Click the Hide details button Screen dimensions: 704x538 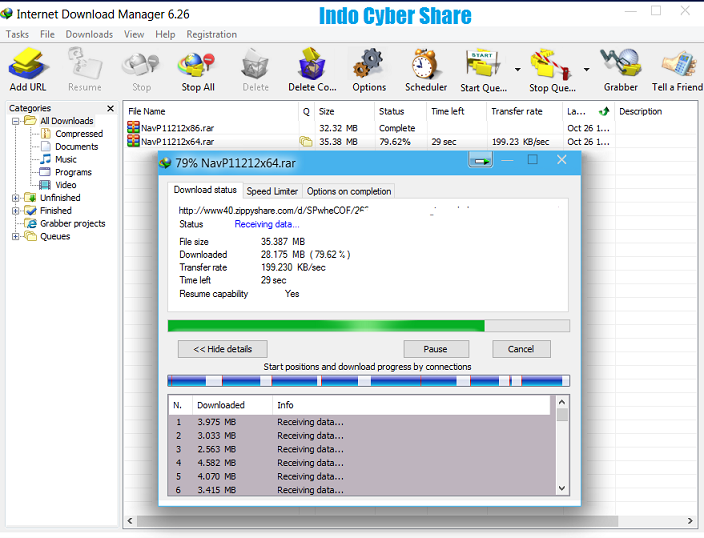point(223,349)
